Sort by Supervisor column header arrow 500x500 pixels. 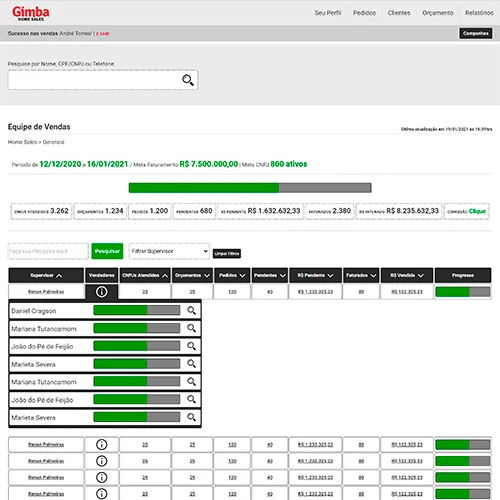point(59,276)
